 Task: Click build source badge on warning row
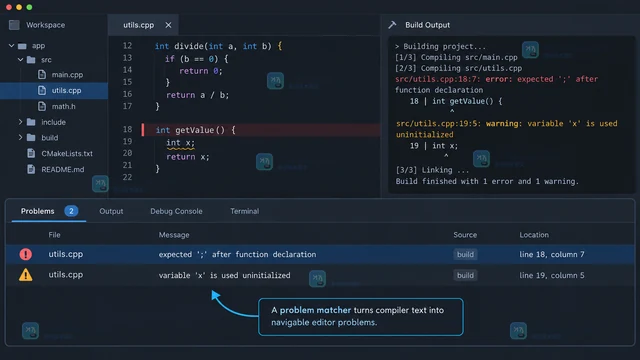(x=465, y=275)
